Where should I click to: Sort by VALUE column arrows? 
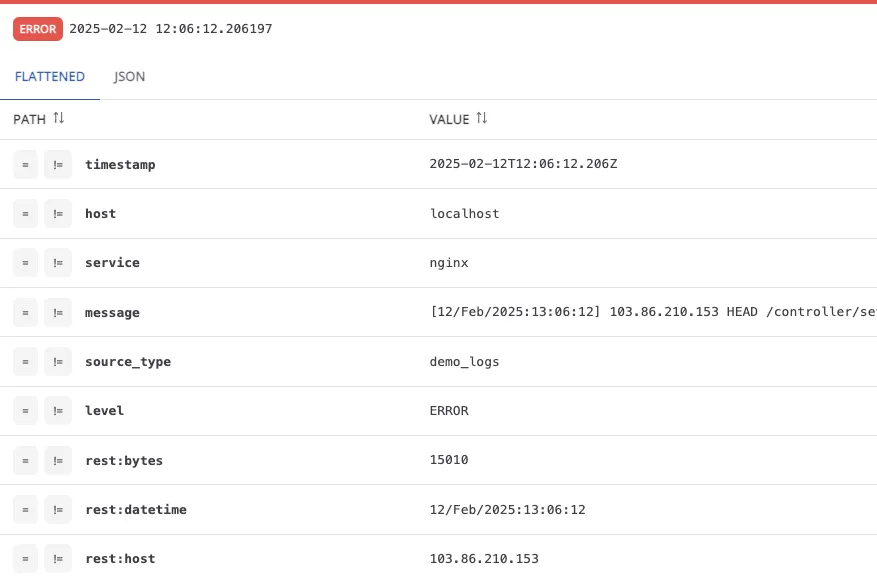(482, 118)
